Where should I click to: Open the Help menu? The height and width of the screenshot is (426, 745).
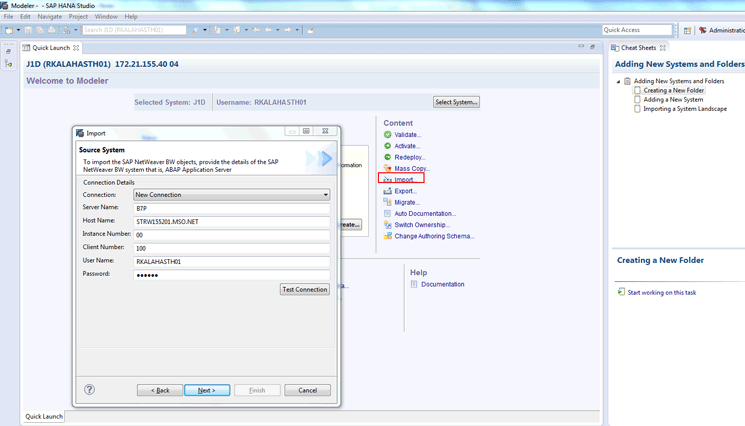point(131,17)
